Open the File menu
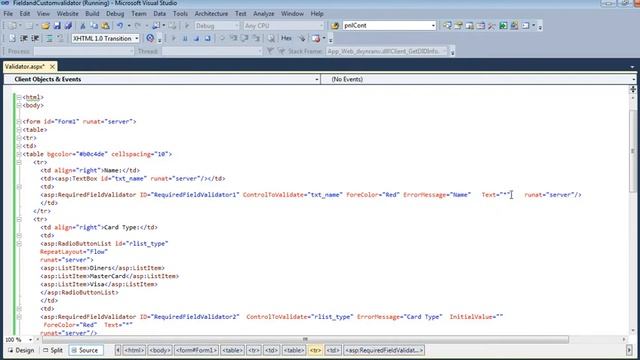The image size is (640, 360). pyautogui.click(x=8, y=13)
